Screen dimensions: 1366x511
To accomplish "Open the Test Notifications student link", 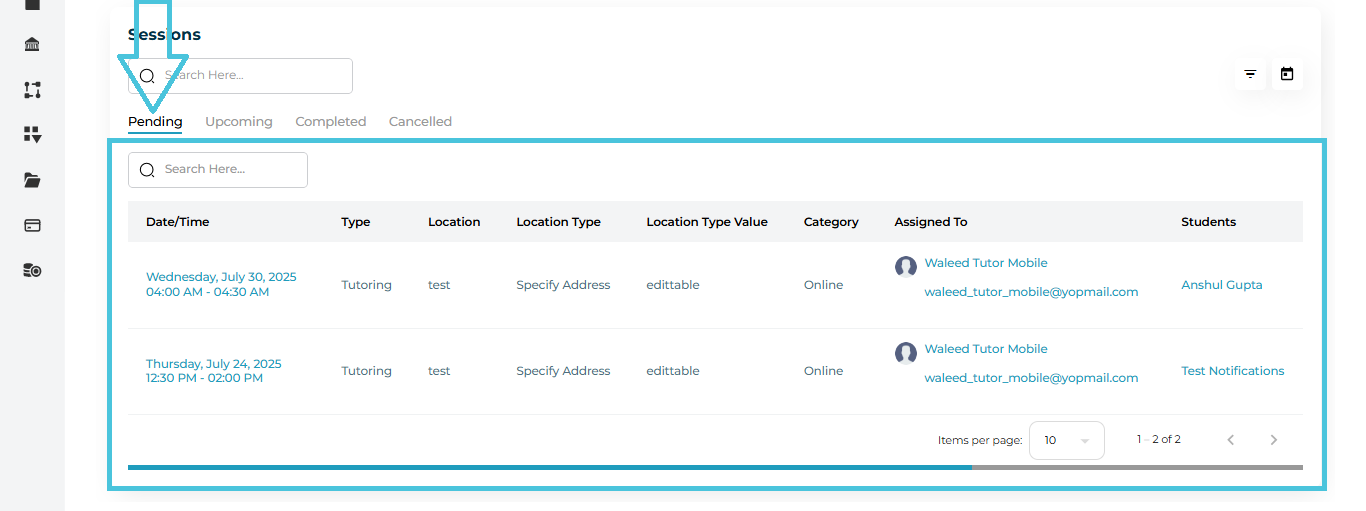I will click(x=1232, y=371).
